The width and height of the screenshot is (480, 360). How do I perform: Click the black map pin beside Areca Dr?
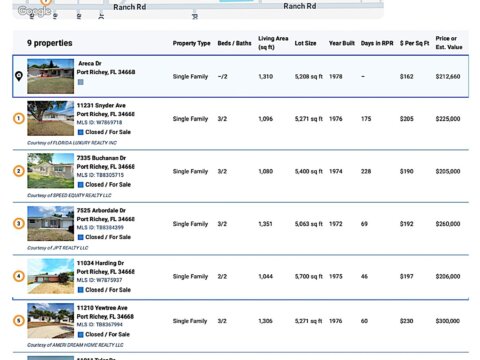point(19,76)
